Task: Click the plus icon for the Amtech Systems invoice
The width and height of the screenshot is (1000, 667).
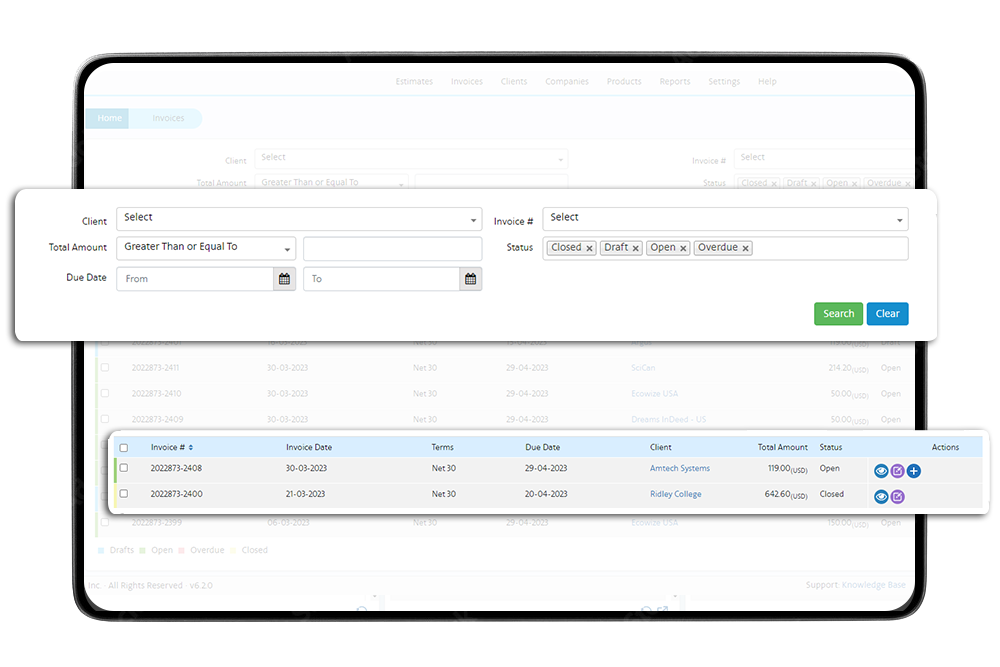Action: click(x=914, y=471)
